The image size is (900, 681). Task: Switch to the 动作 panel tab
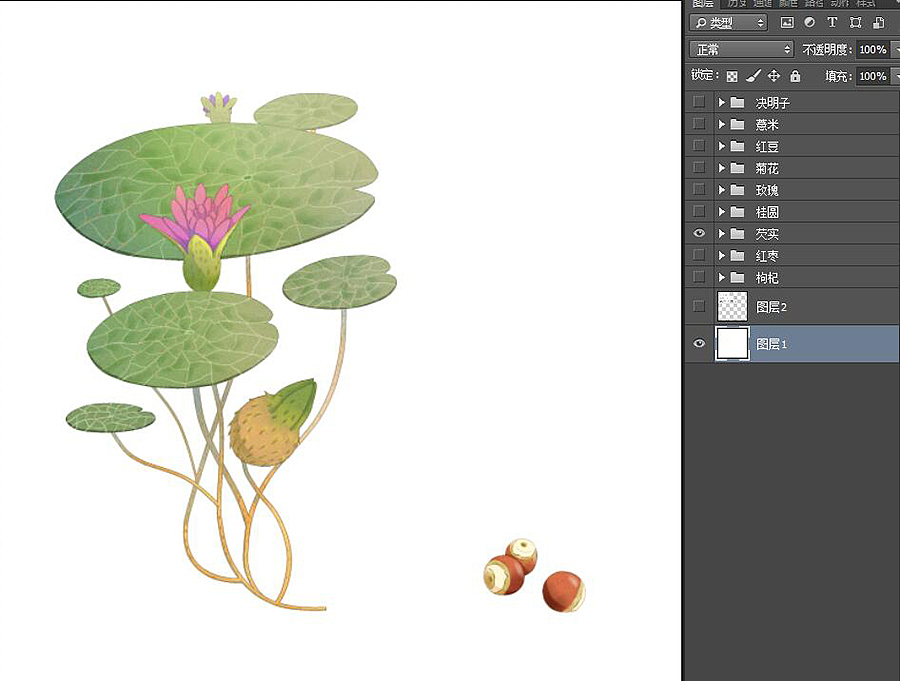pos(839,3)
